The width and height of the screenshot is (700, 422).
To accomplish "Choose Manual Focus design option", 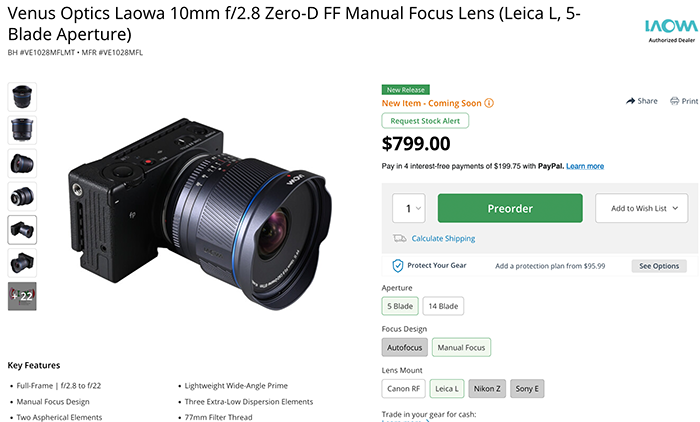I will point(462,347).
